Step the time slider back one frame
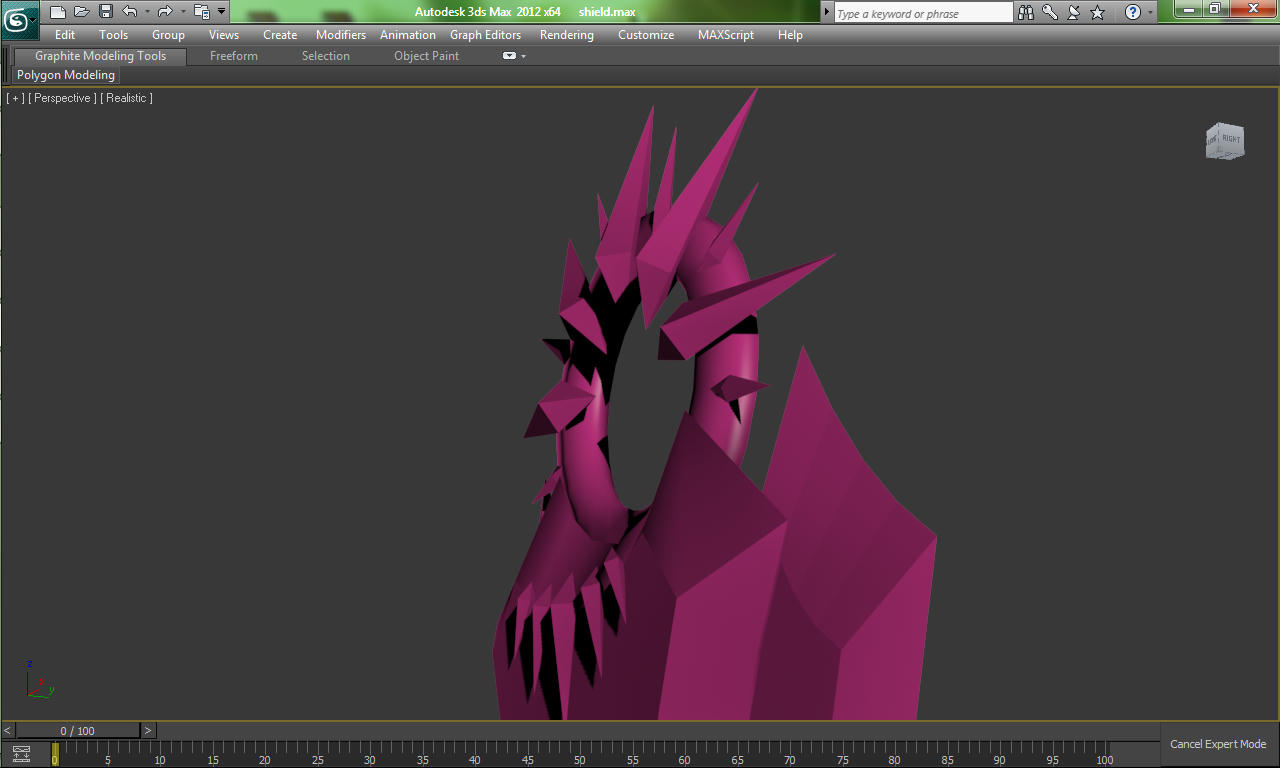 pos(8,731)
